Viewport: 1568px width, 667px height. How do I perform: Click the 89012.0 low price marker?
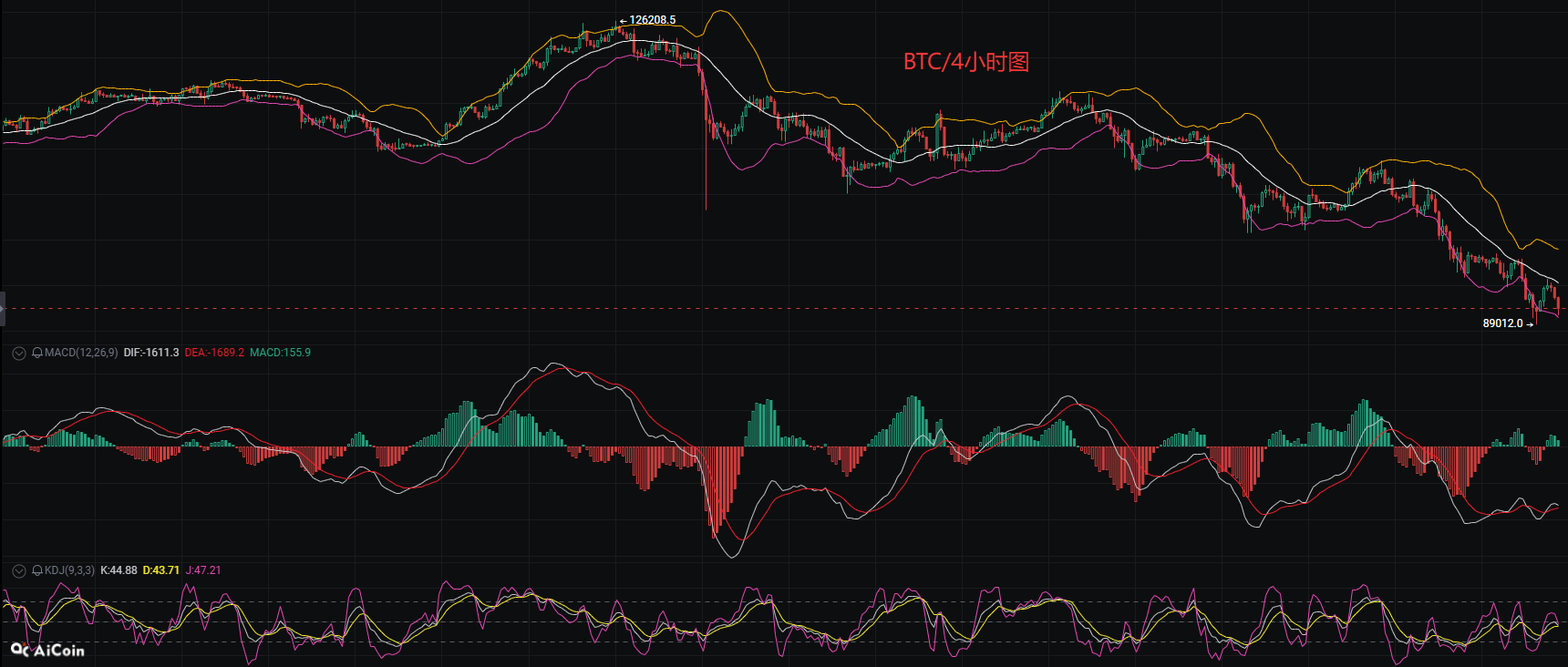[x=1503, y=323]
